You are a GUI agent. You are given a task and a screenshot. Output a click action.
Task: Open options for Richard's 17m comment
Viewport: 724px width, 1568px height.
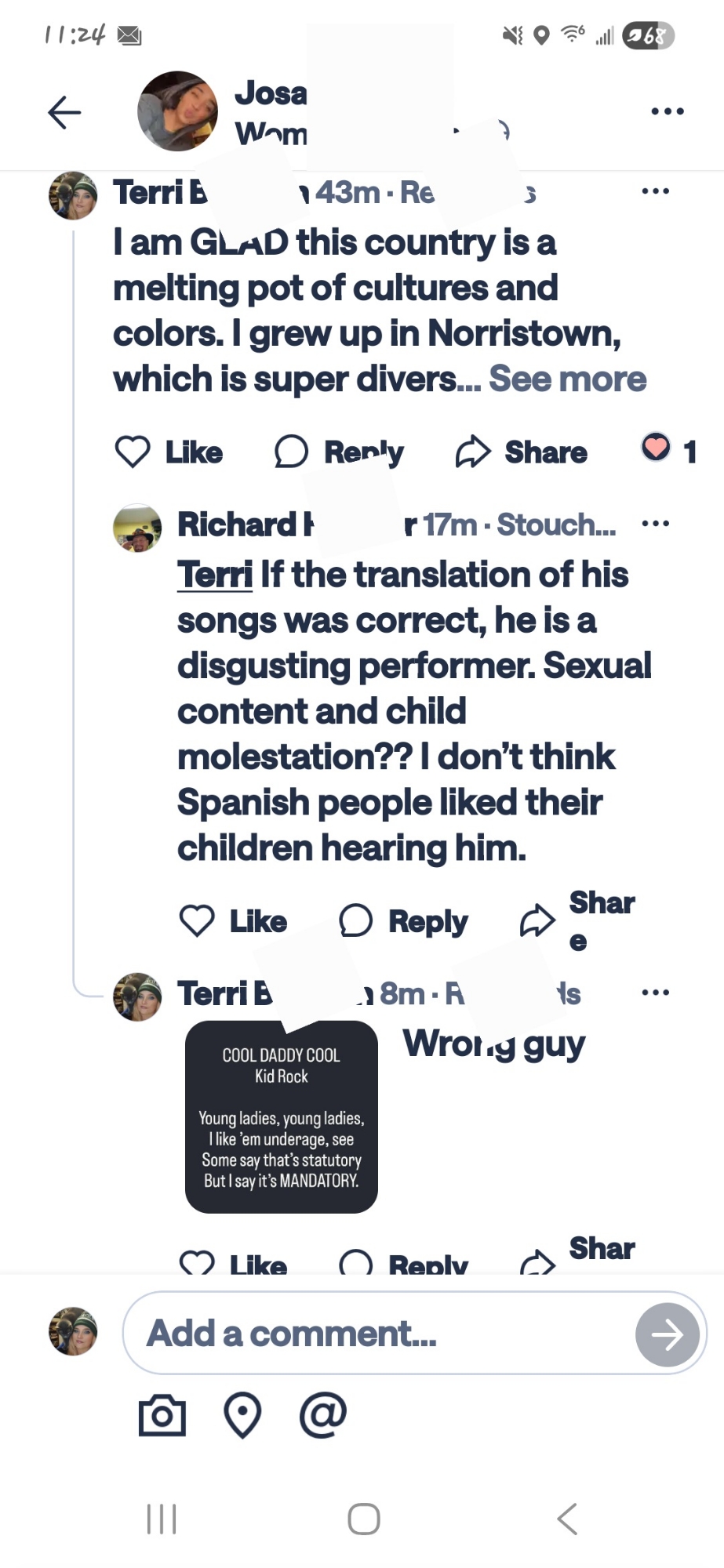coord(655,524)
